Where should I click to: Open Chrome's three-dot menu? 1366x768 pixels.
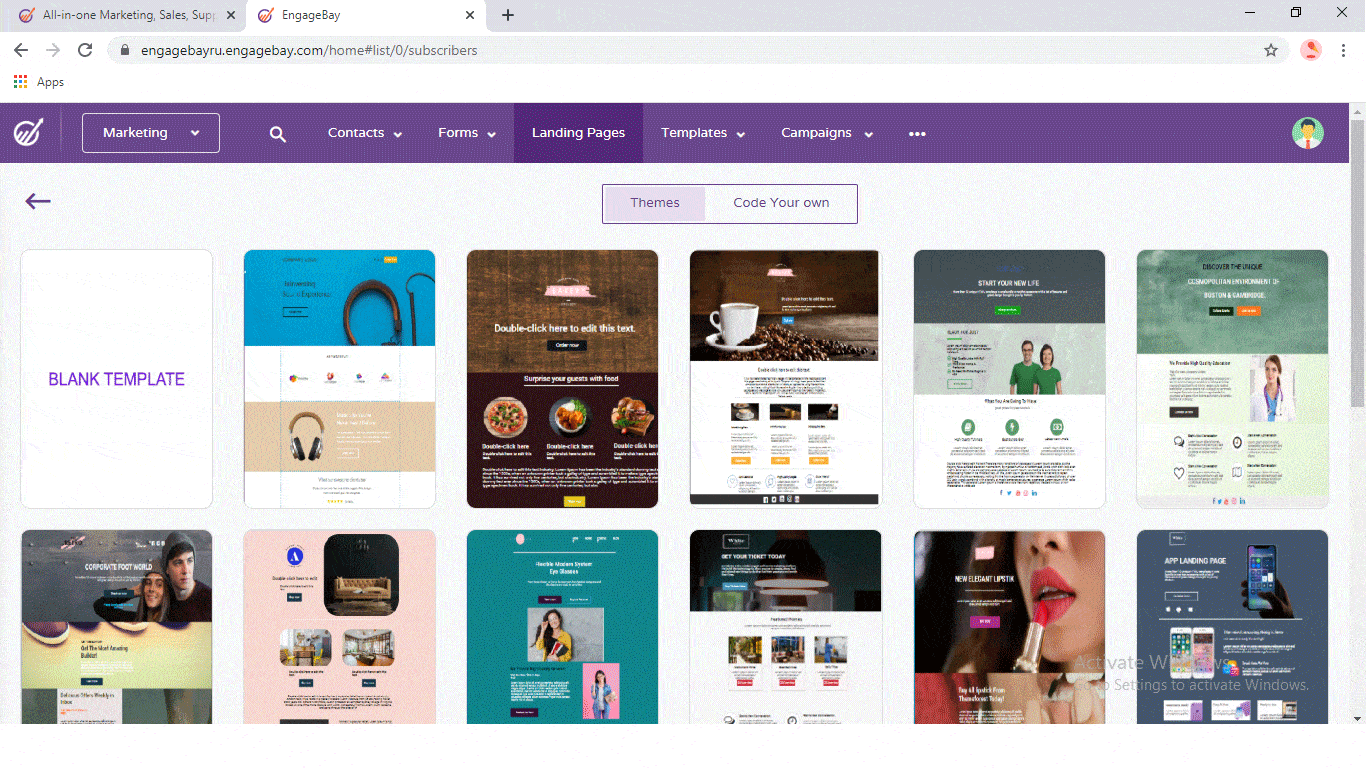[1343, 49]
